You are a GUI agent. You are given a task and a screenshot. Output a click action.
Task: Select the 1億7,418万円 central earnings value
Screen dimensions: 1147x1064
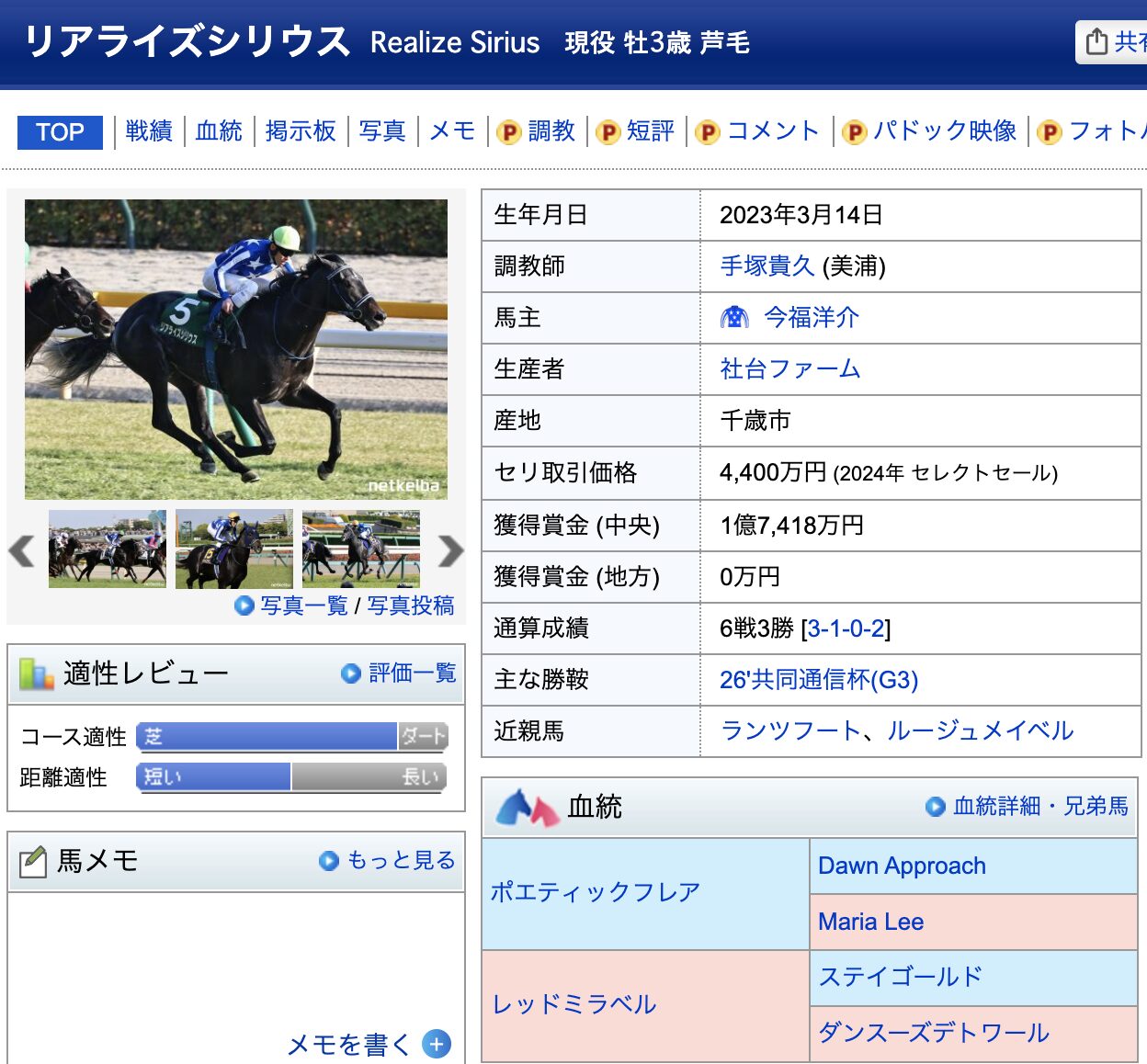[792, 526]
